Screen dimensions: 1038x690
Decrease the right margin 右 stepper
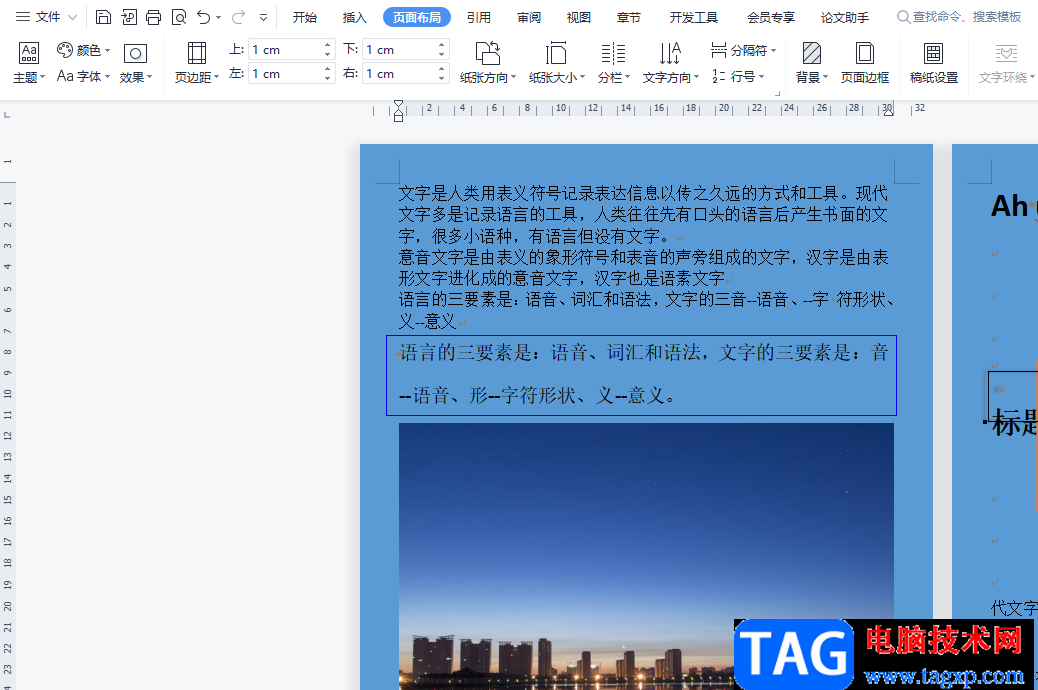point(442,78)
